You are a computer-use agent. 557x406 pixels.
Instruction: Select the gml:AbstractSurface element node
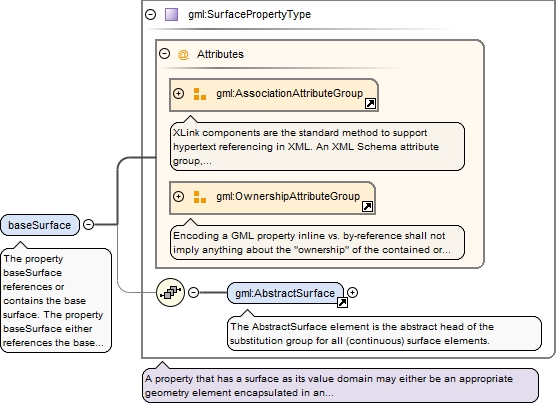pyautogui.click(x=285, y=293)
